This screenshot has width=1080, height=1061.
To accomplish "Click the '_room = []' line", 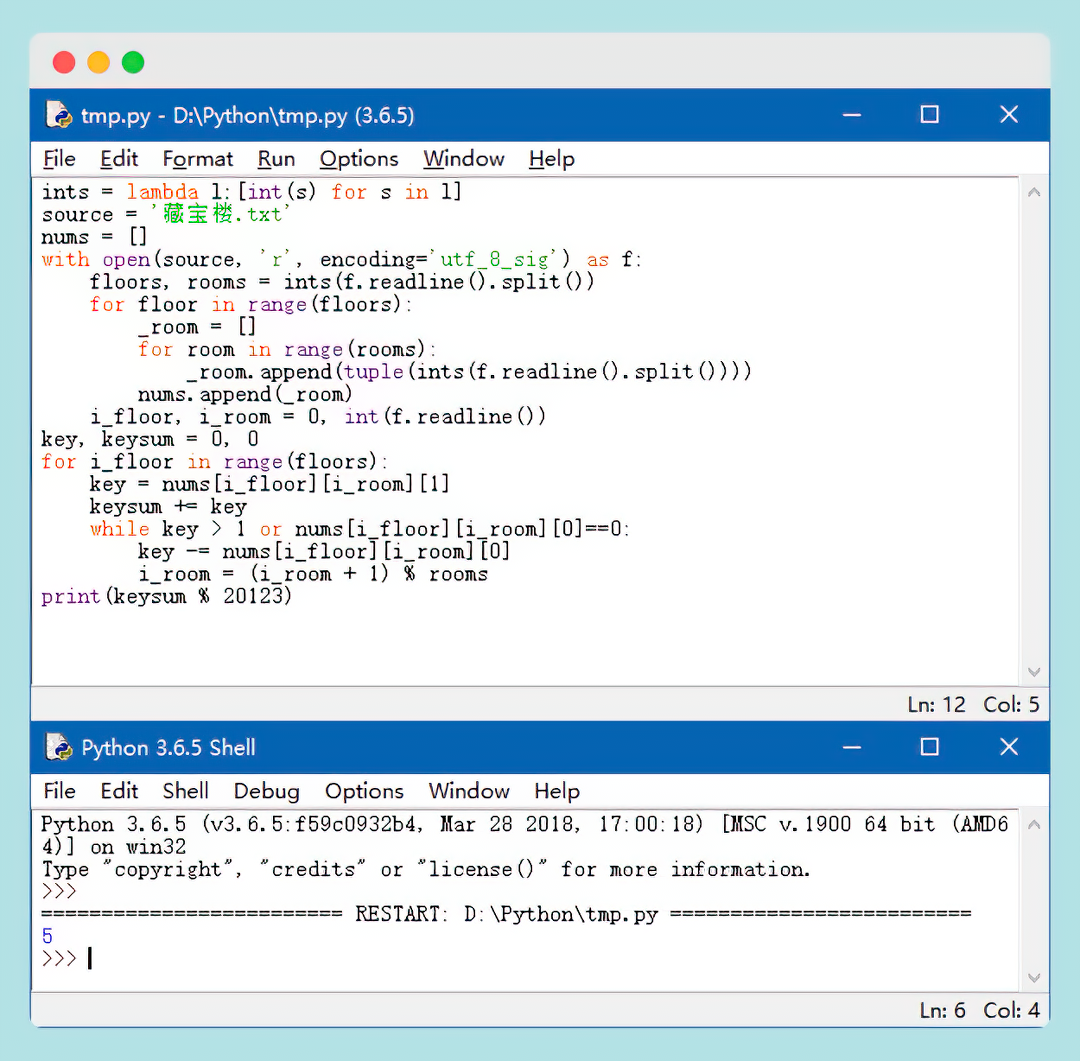I will point(197,327).
